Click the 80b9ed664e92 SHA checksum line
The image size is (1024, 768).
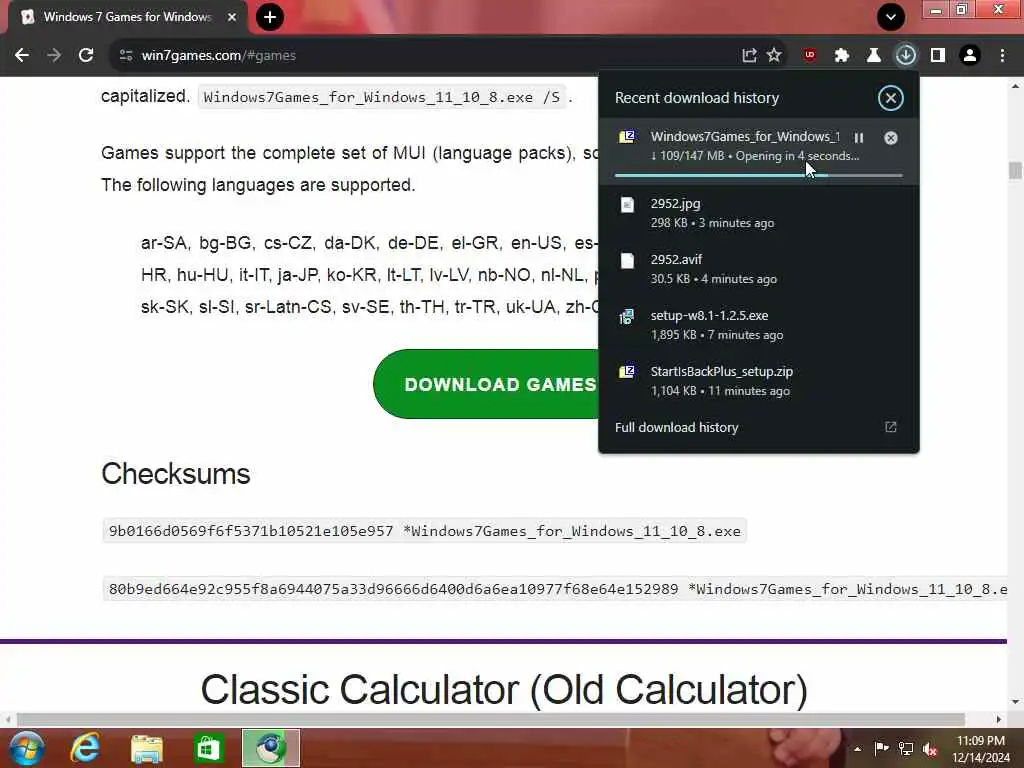pos(554,589)
